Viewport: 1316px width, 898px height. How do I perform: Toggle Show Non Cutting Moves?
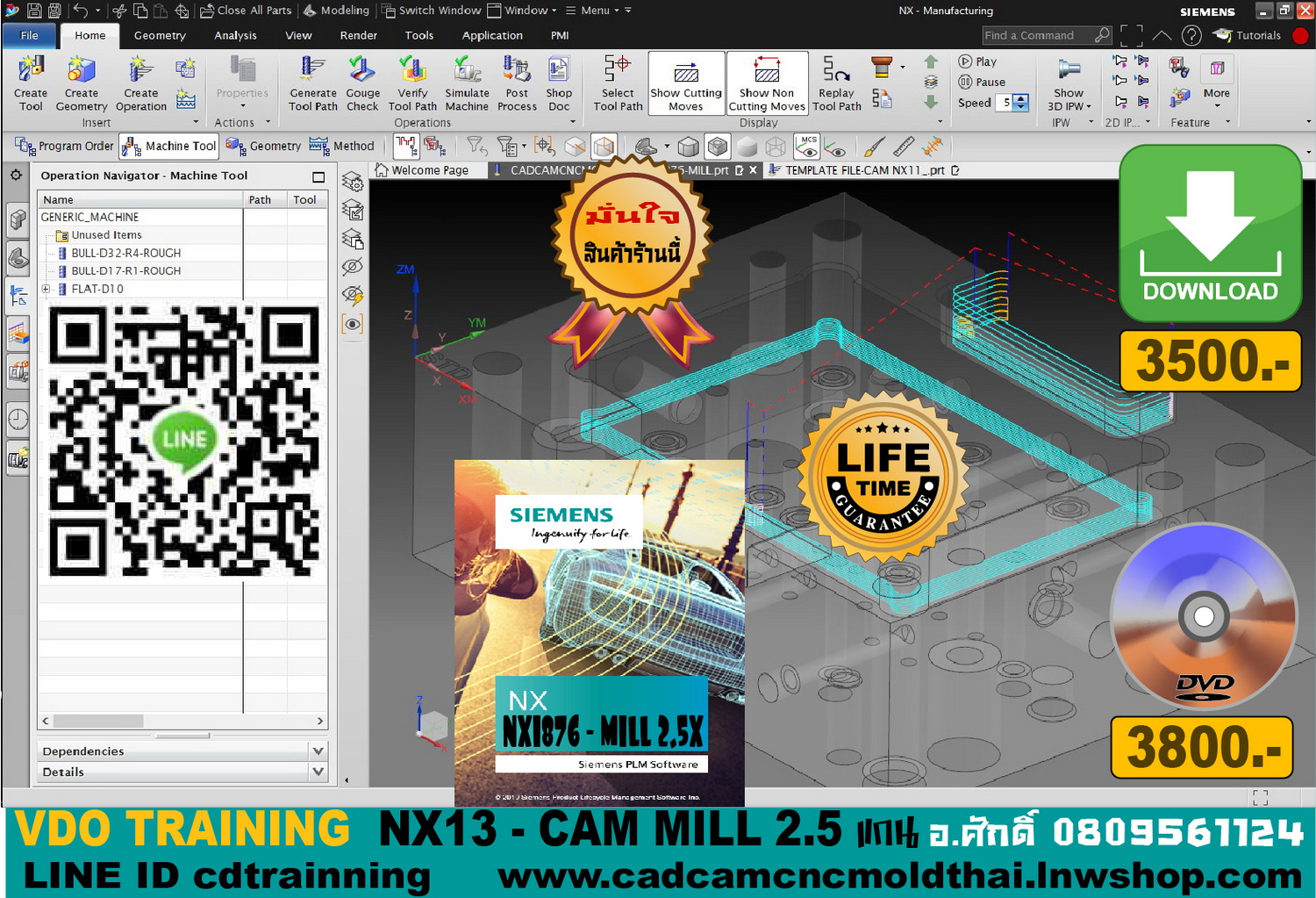tap(767, 83)
